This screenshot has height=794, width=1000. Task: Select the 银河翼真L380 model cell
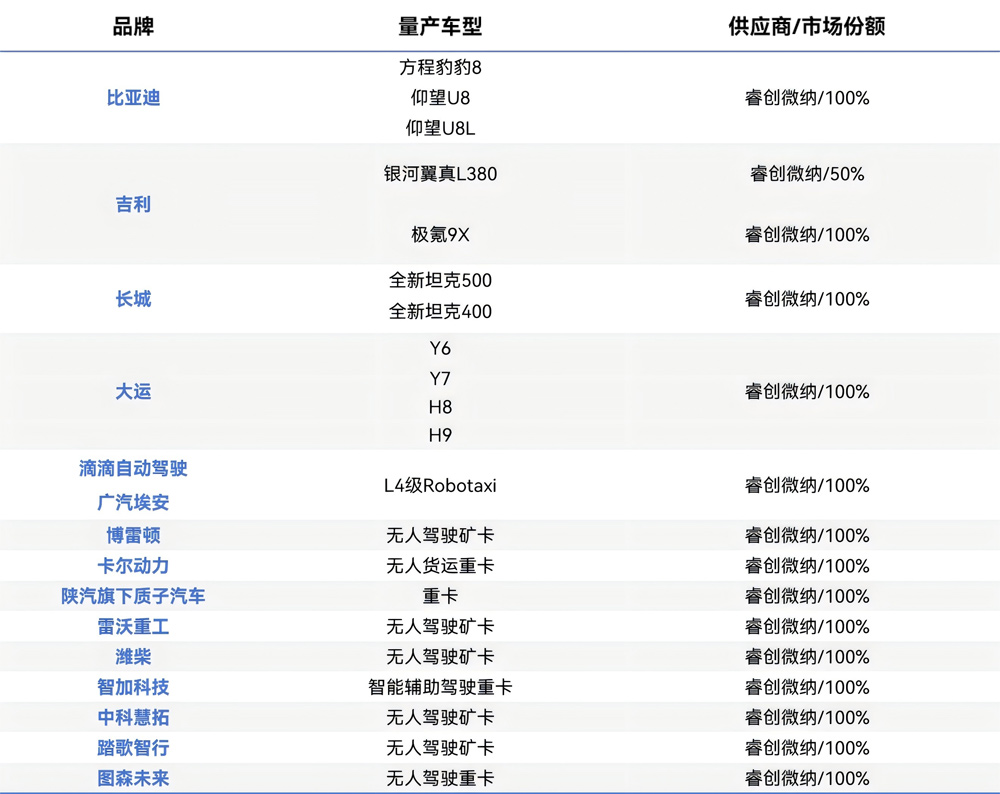click(440, 174)
